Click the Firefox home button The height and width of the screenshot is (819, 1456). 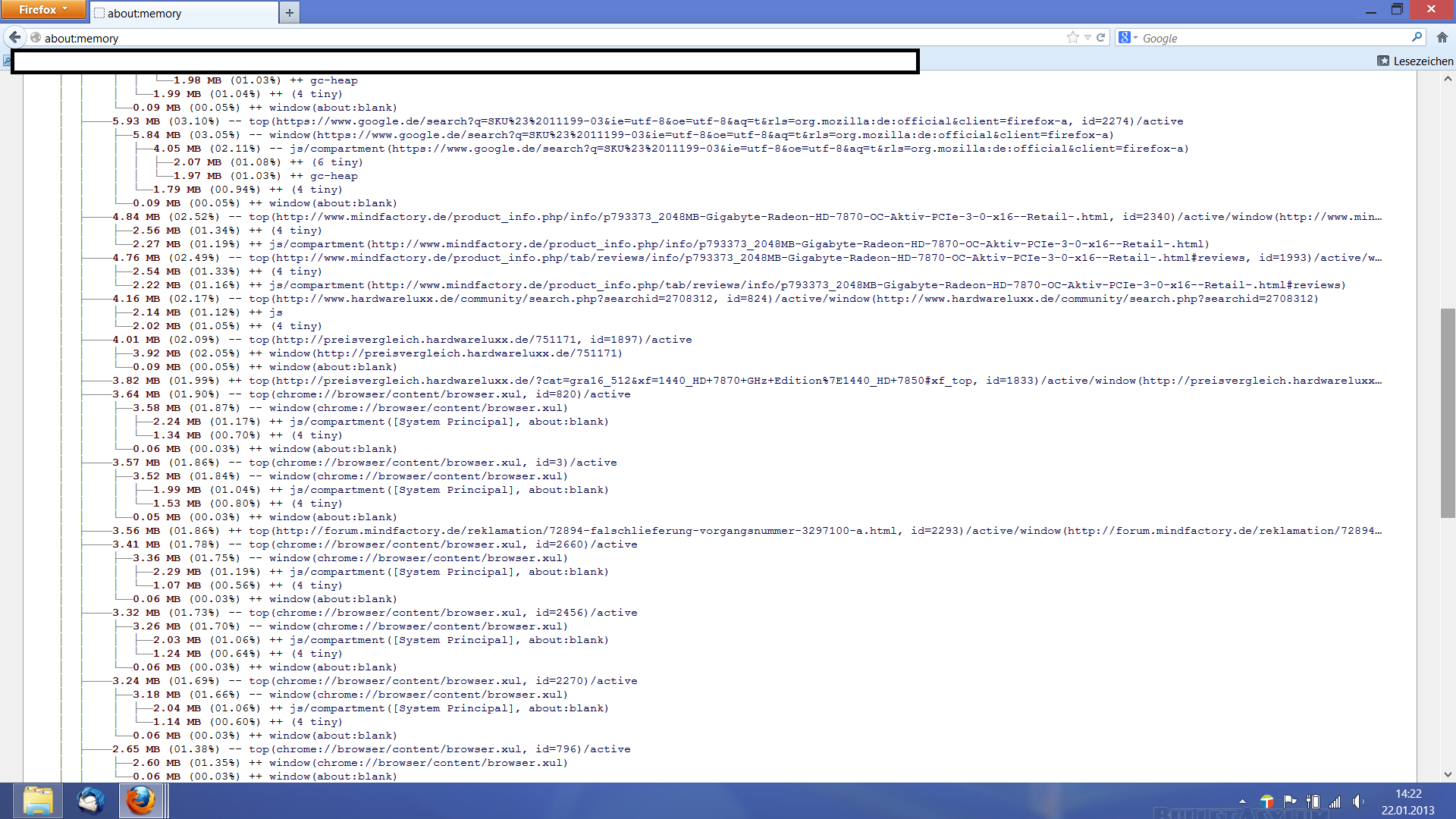[x=1442, y=37]
